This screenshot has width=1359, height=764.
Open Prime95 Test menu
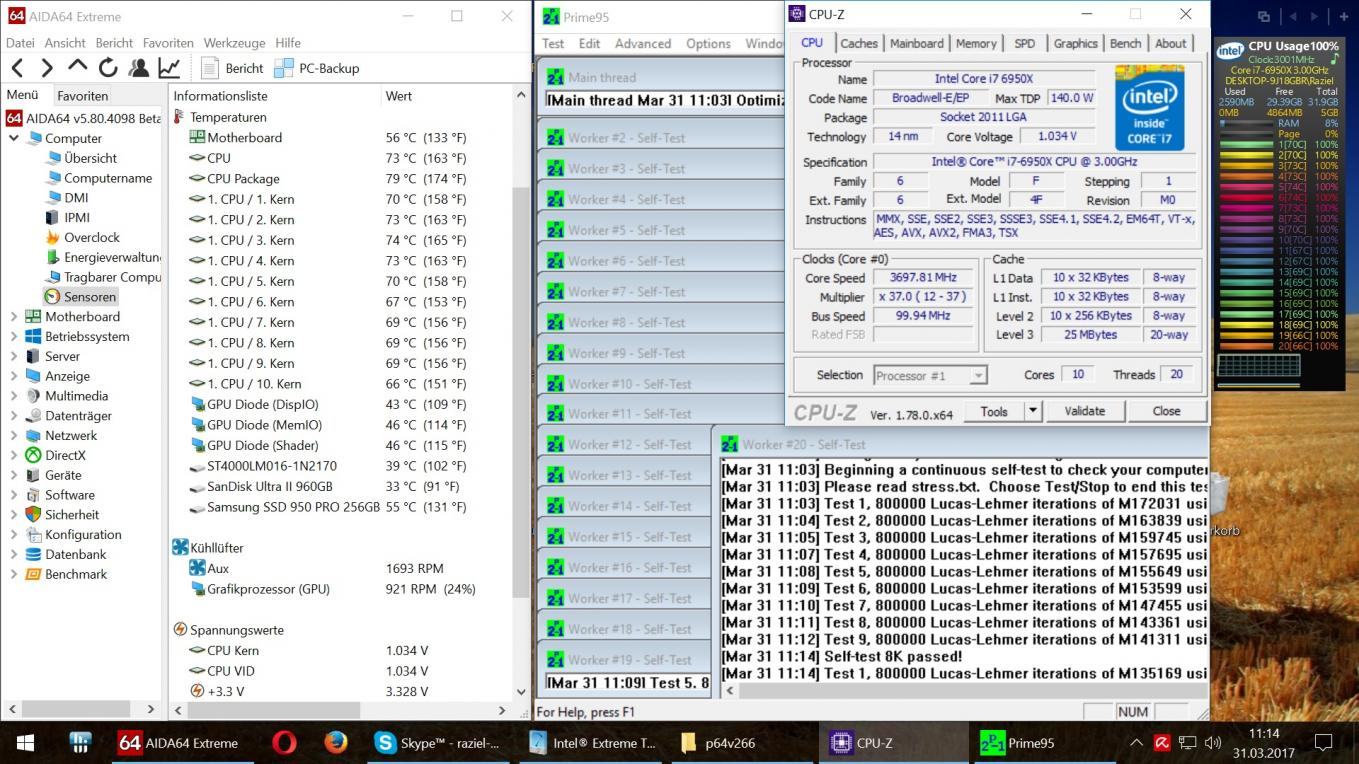553,43
